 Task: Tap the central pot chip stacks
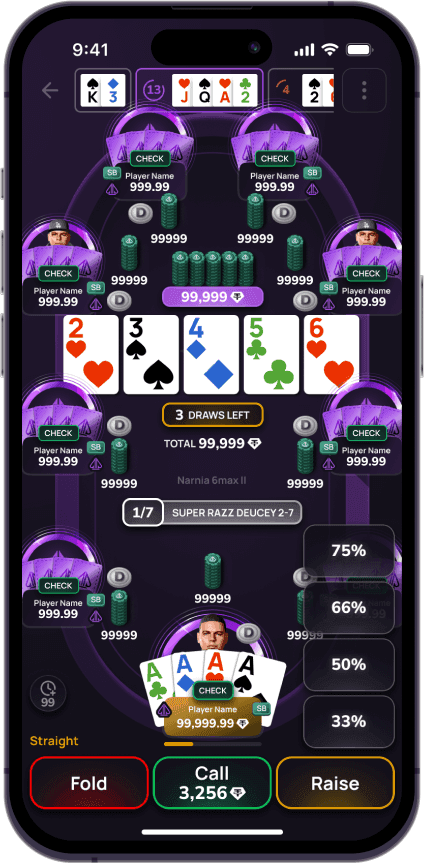click(213, 268)
